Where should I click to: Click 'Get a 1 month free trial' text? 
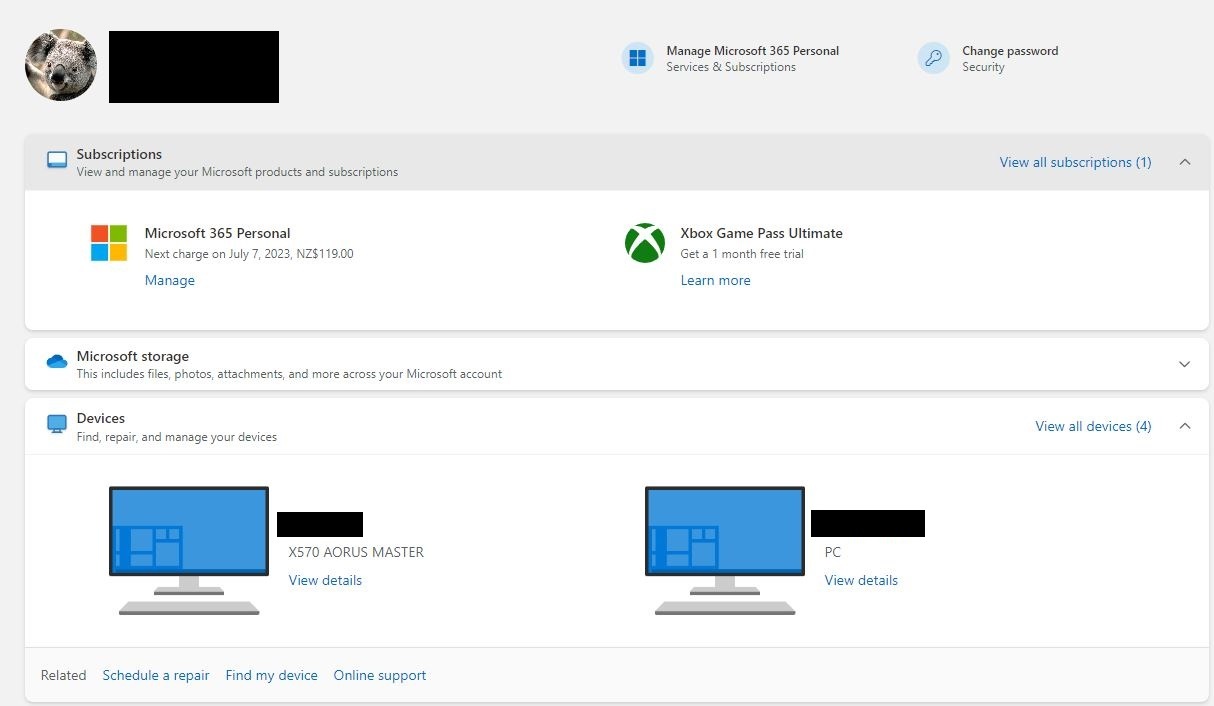[x=742, y=254]
